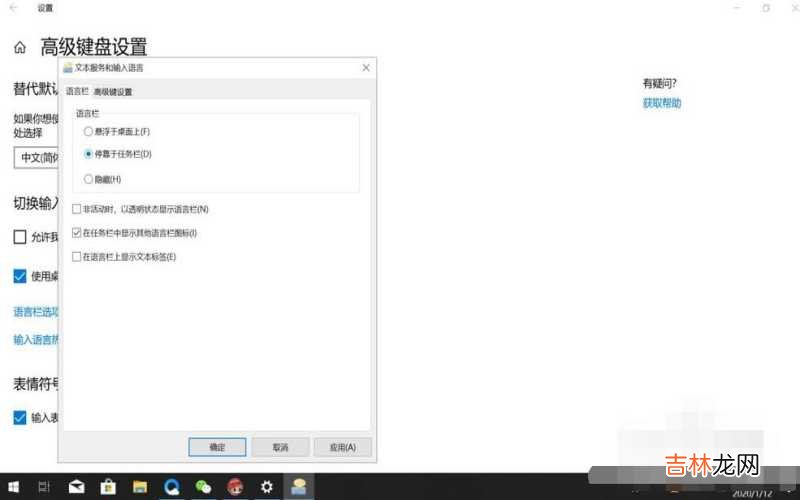Open the 获取帮助 link
The image size is (800, 500).
pyautogui.click(x=662, y=103)
